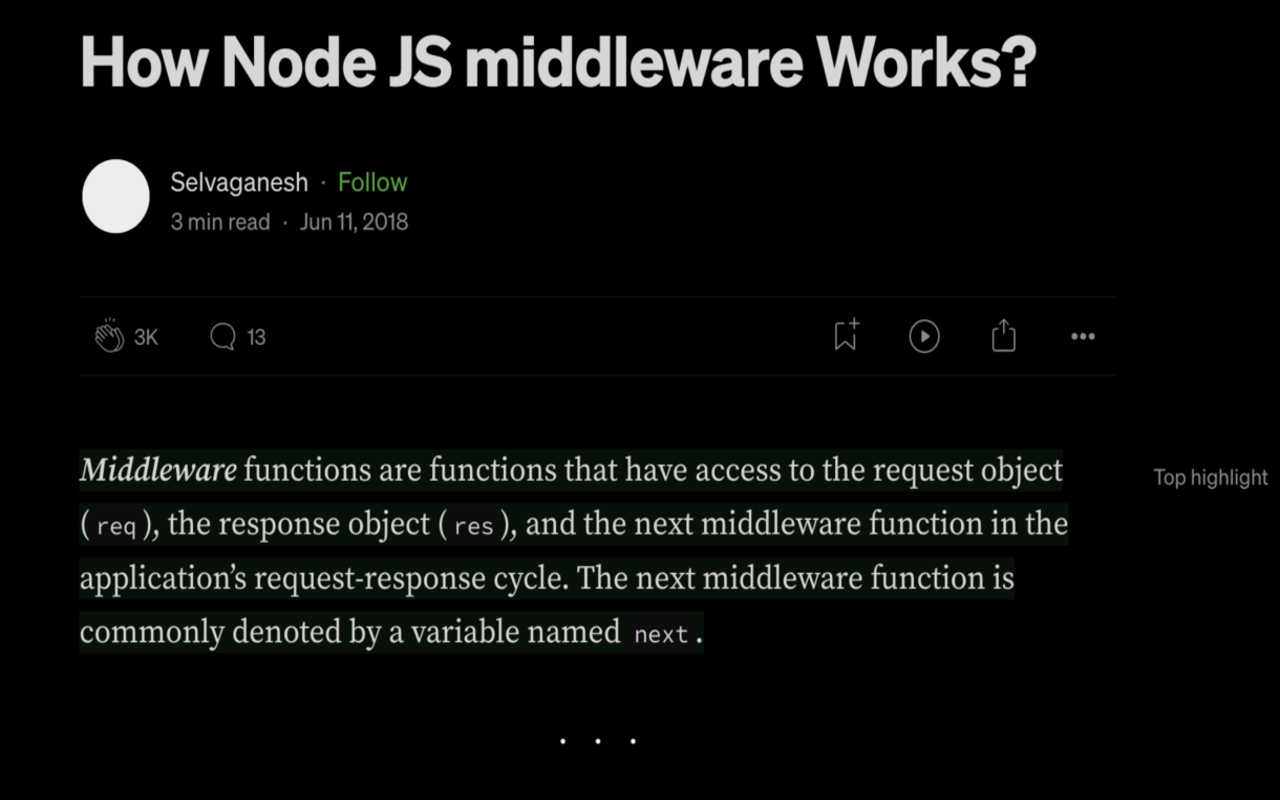Share this article
The height and width of the screenshot is (800, 1280).
1003,337
